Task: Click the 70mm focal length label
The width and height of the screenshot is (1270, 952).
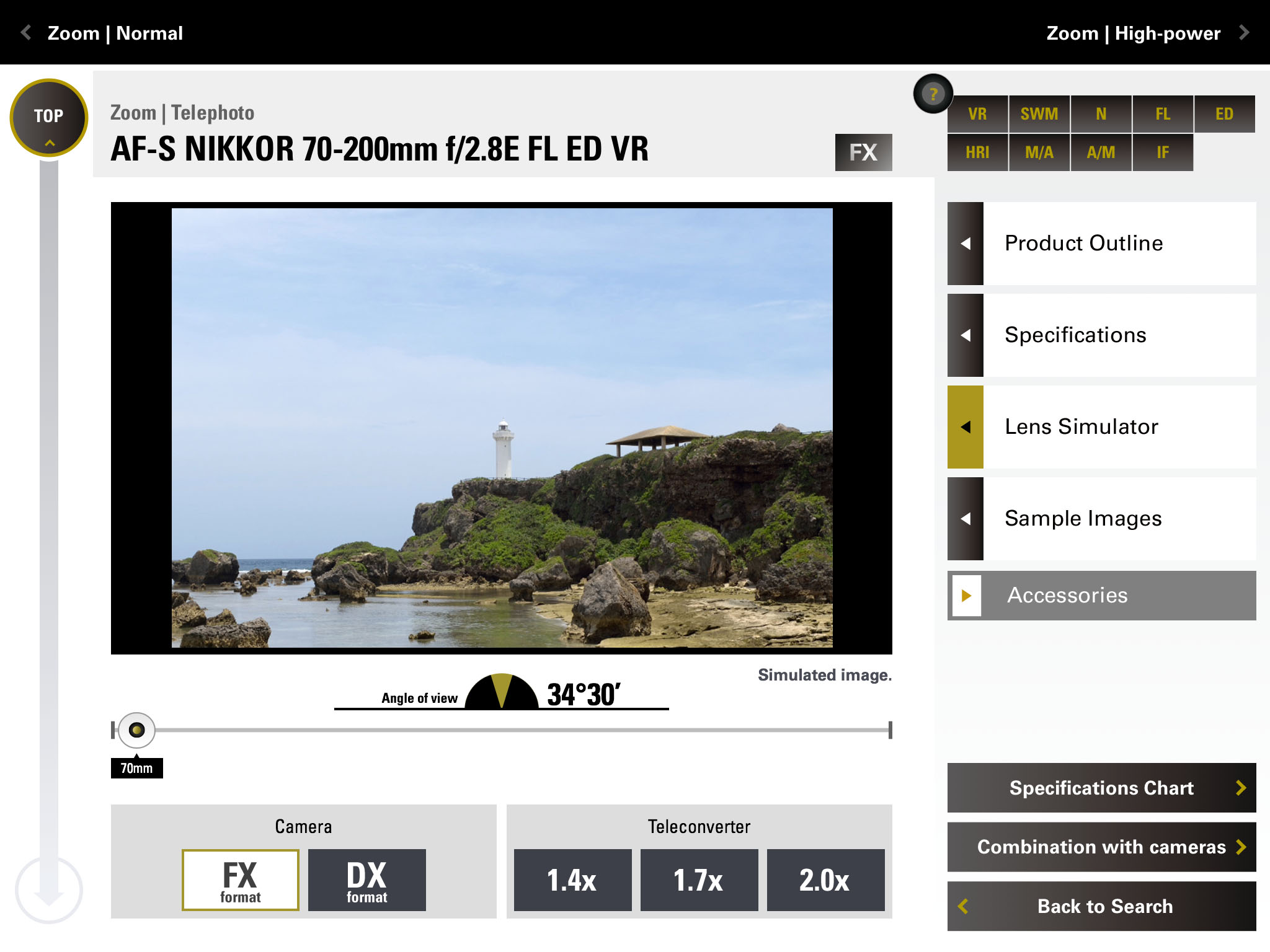Action: point(136,769)
